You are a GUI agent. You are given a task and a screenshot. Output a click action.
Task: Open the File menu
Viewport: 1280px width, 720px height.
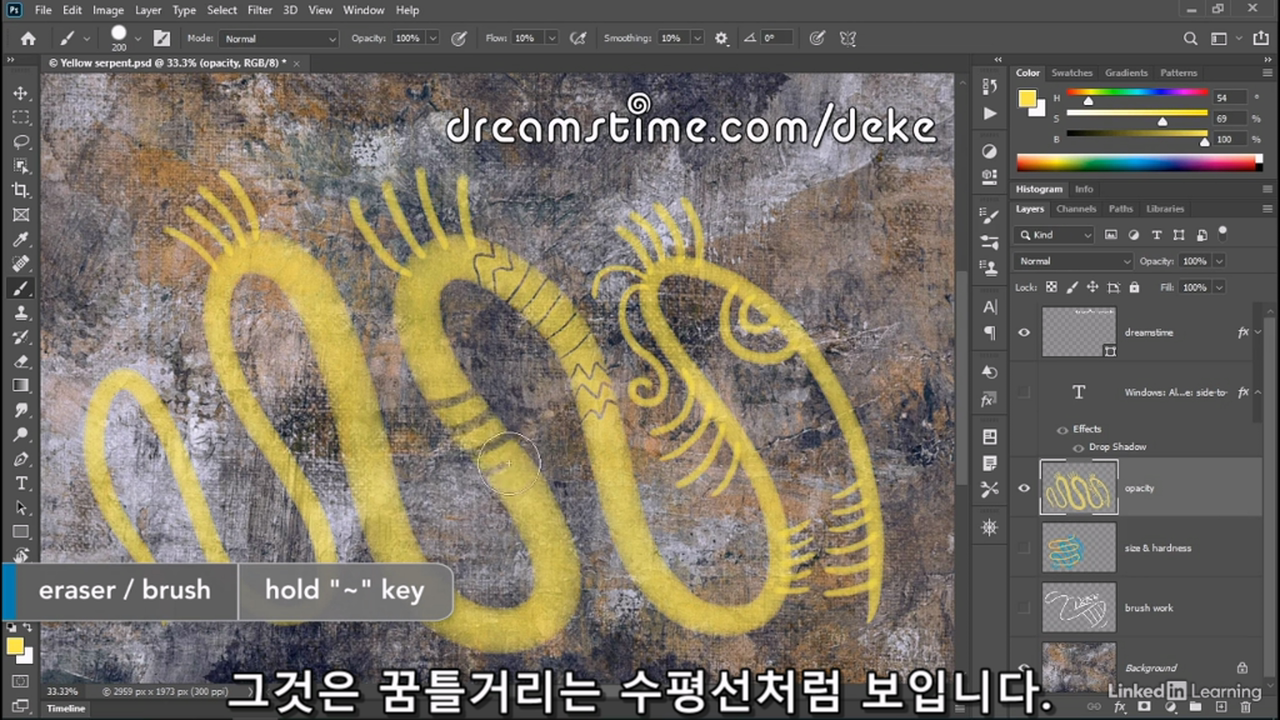pyautogui.click(x=43, y=10)
